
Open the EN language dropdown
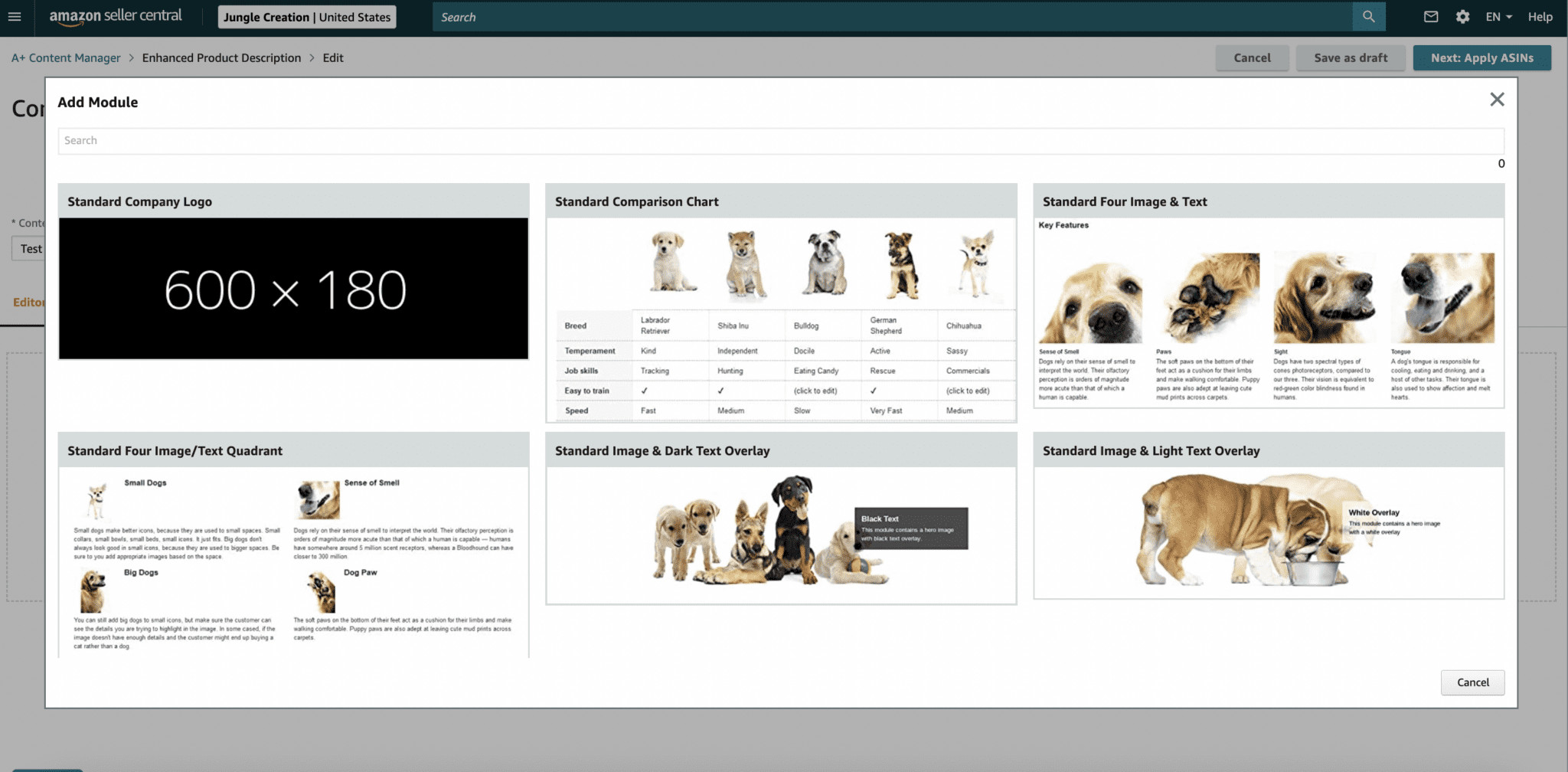point(1497,16)
